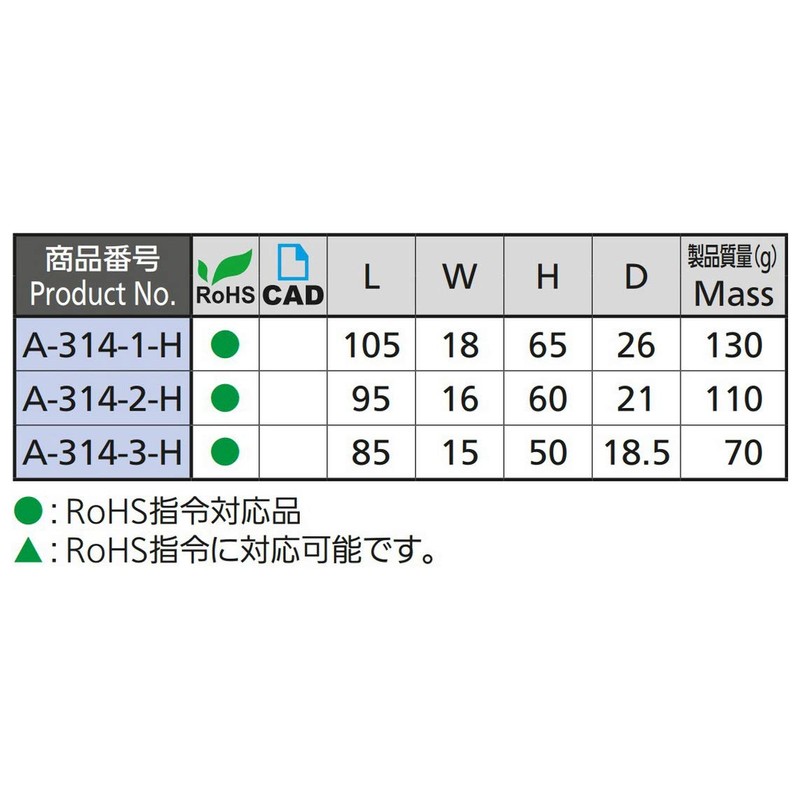Click the RoHS green leaf icon
Image resolution: width=800 pixels, height=800 pixels.
tap(224, 267)
